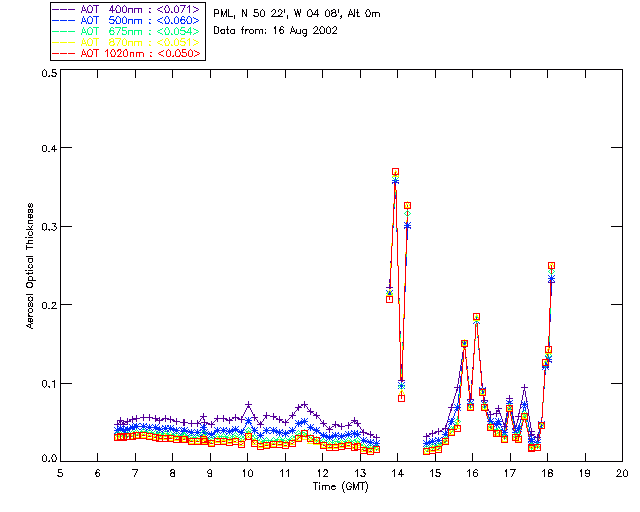Click the y-axis value 0.2
Viewport: 640px width, 512px height.
coord(49,305)
